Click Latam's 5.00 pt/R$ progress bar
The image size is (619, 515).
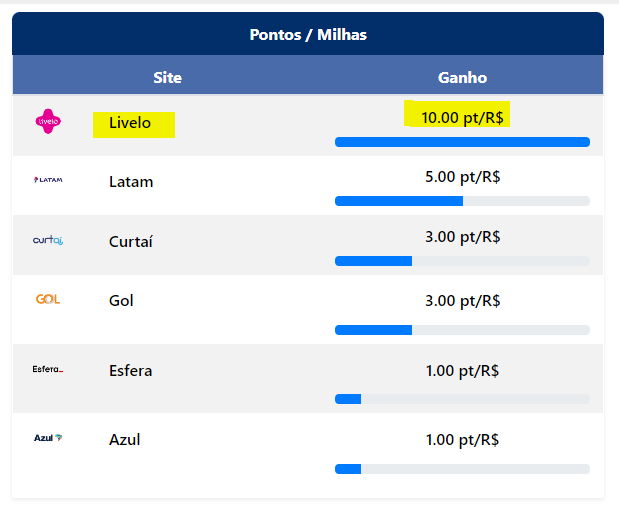462,201
